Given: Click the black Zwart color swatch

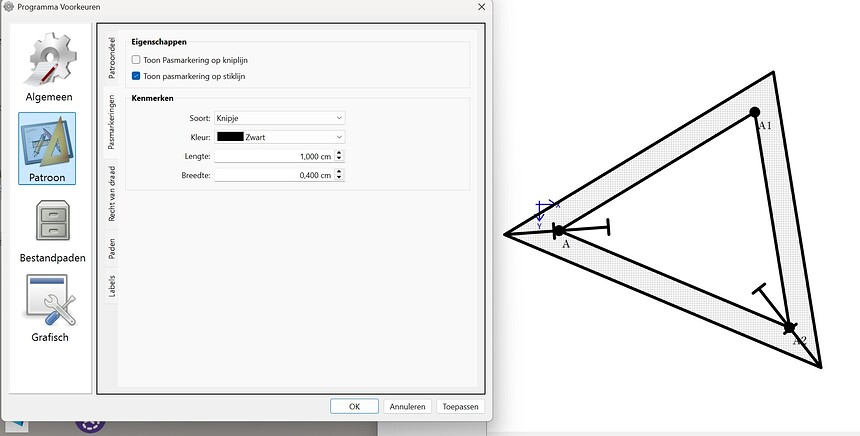Looking at the screenshot, I should [230, 137].
